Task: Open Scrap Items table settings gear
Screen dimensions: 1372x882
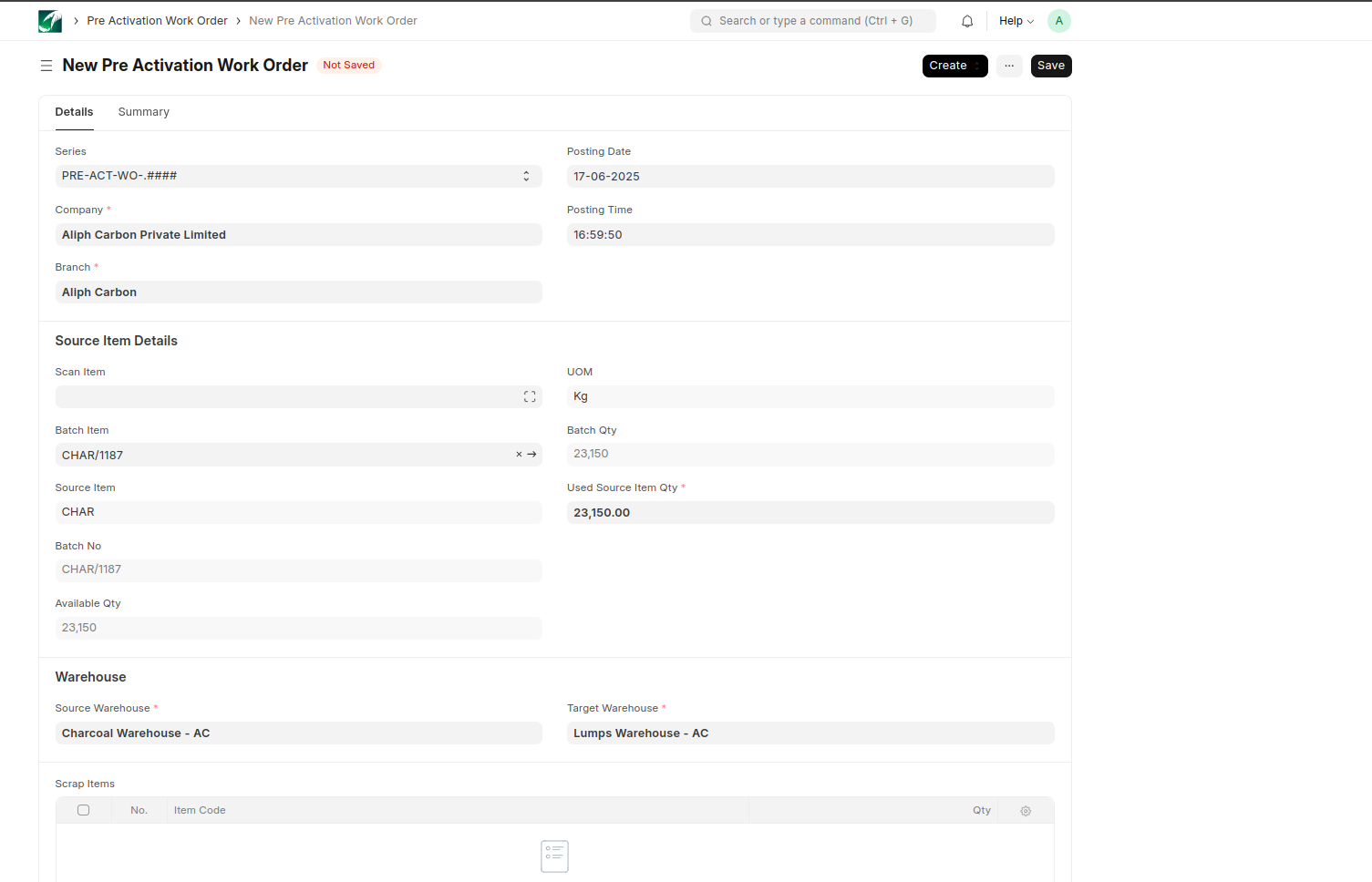Action: point(1026,811)
